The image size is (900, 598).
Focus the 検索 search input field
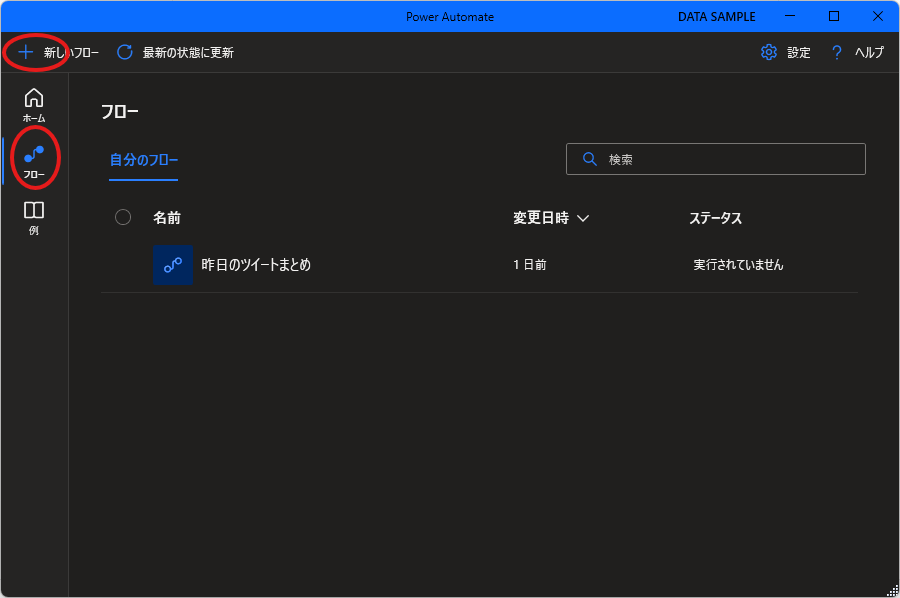(716, 159)
